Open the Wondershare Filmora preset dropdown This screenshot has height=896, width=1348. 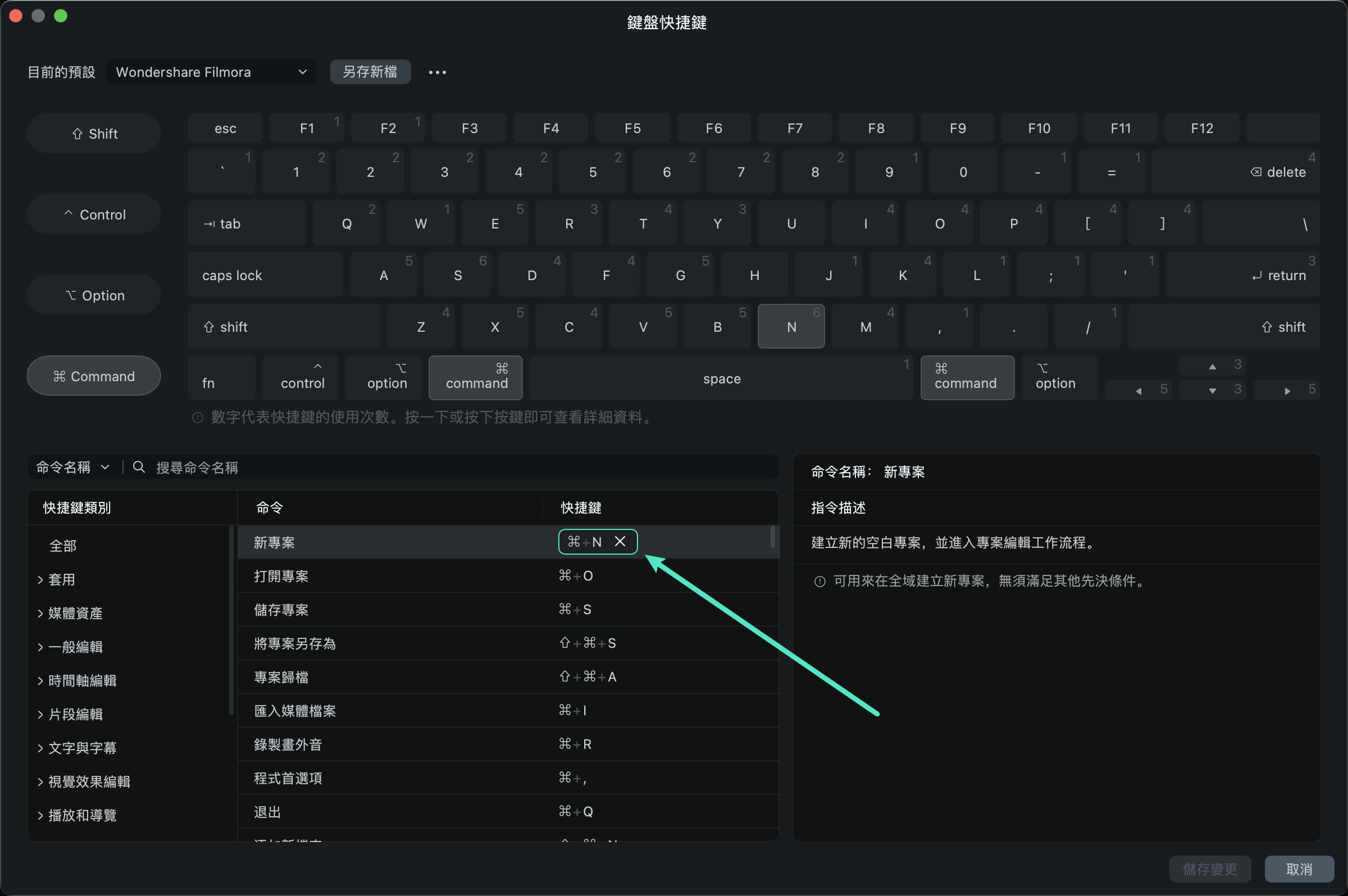[x=211, y=72]
